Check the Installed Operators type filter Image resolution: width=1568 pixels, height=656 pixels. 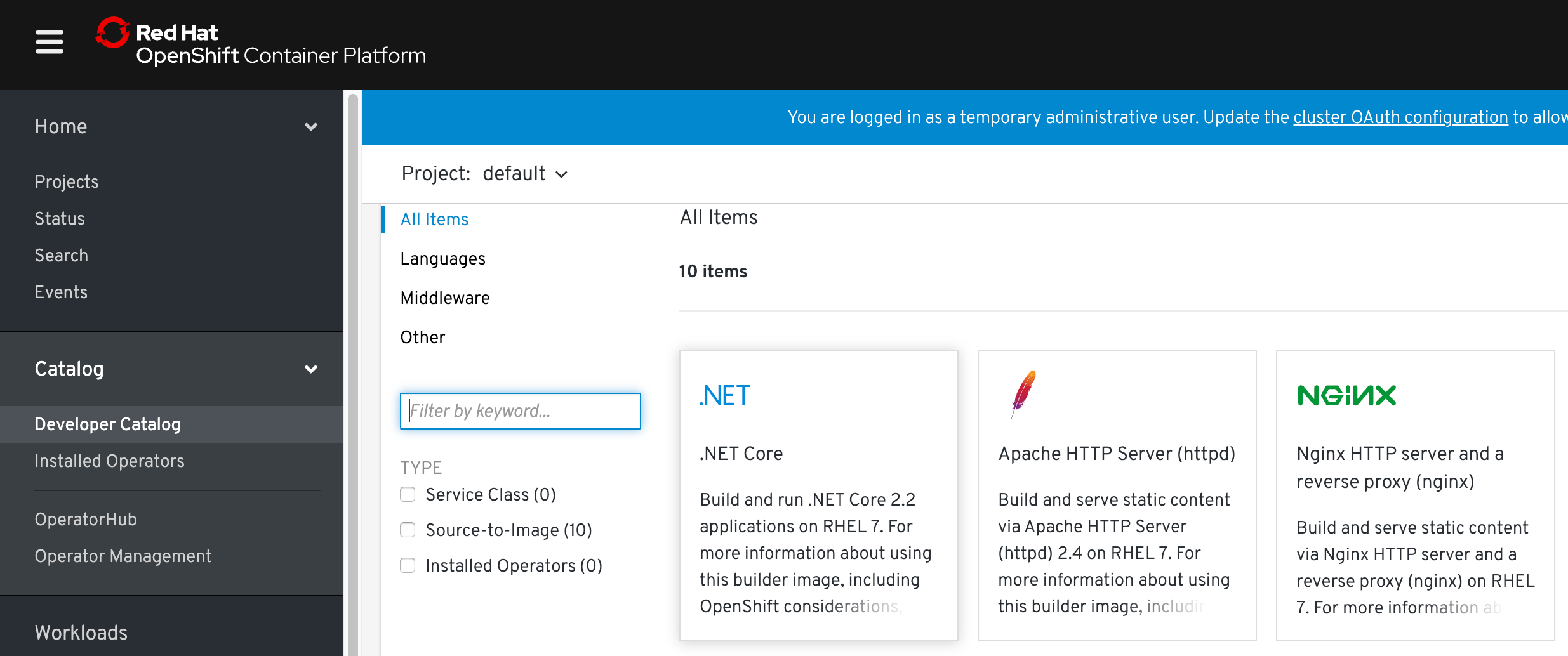[408, 566]
